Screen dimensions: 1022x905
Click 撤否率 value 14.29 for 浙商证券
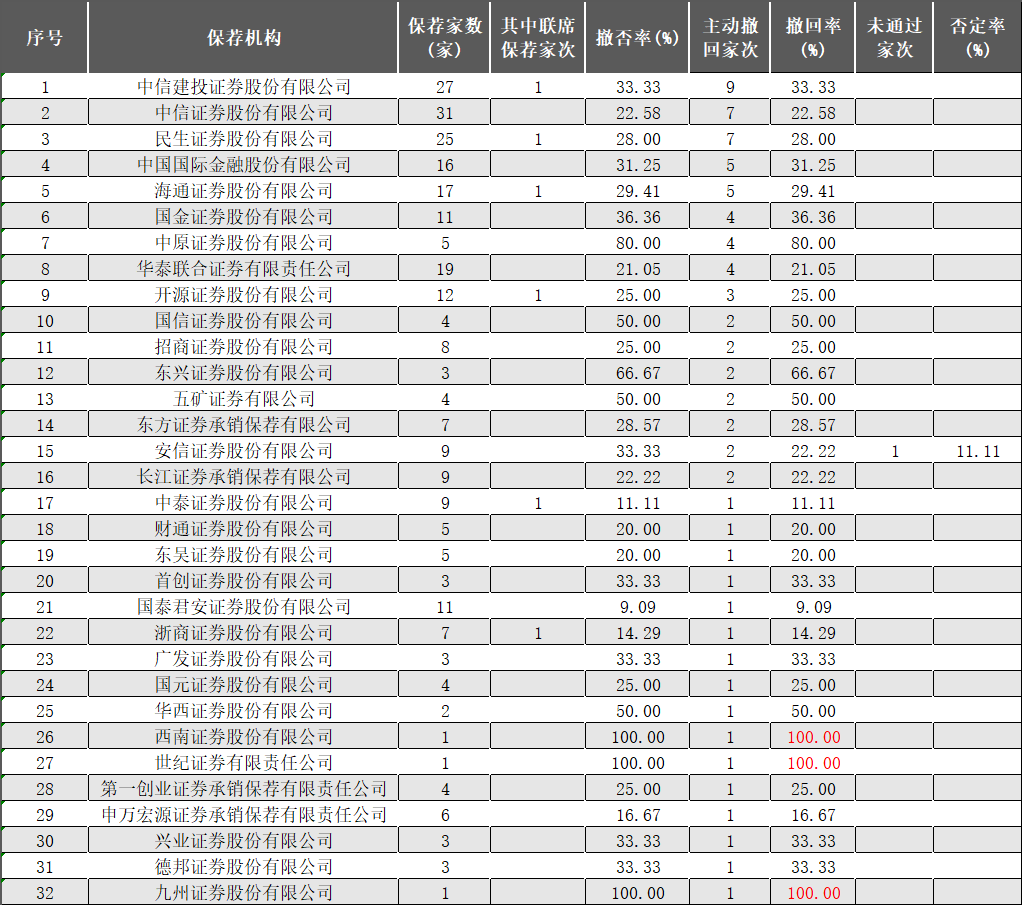pos(638,634)
